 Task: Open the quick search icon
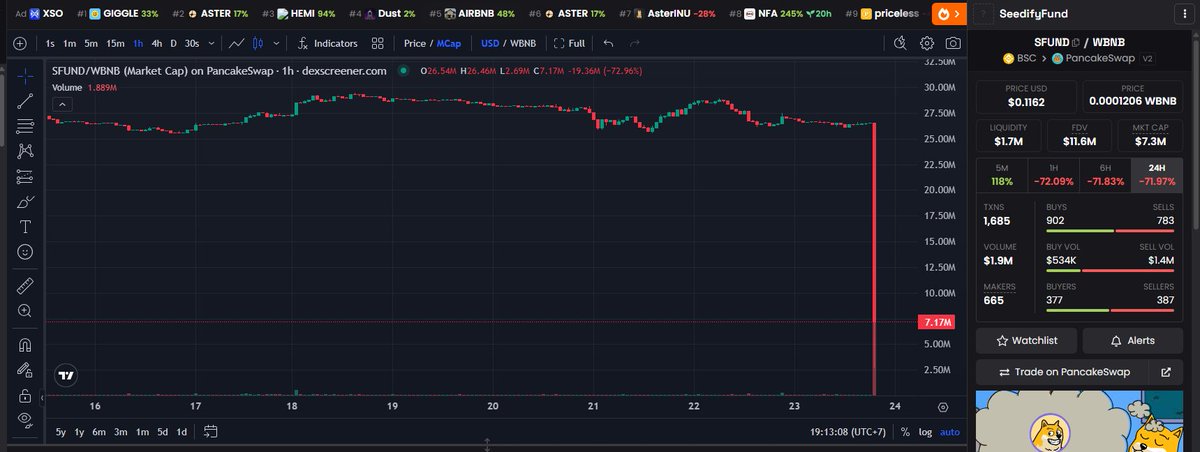click(x=900, y=43)
